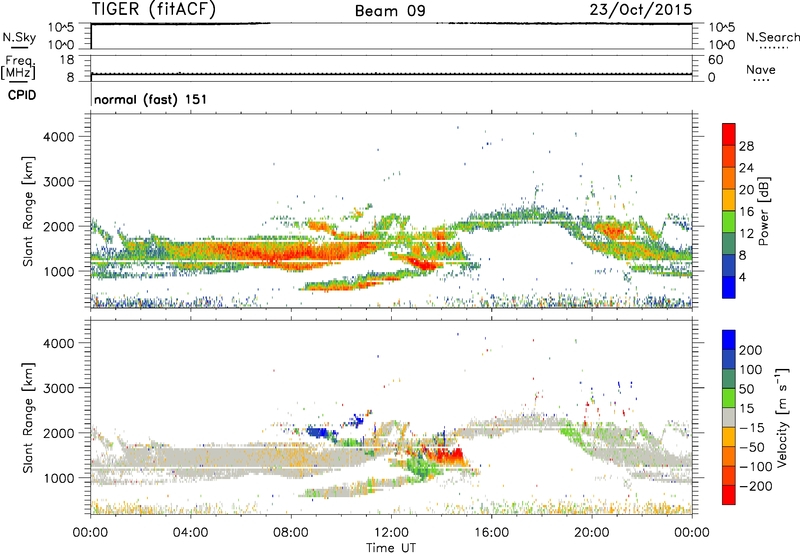Viewport: 800px width, 554px height.
Task: Click the "50" label on the velocity color bar
Action: click(x=746, y=389)
